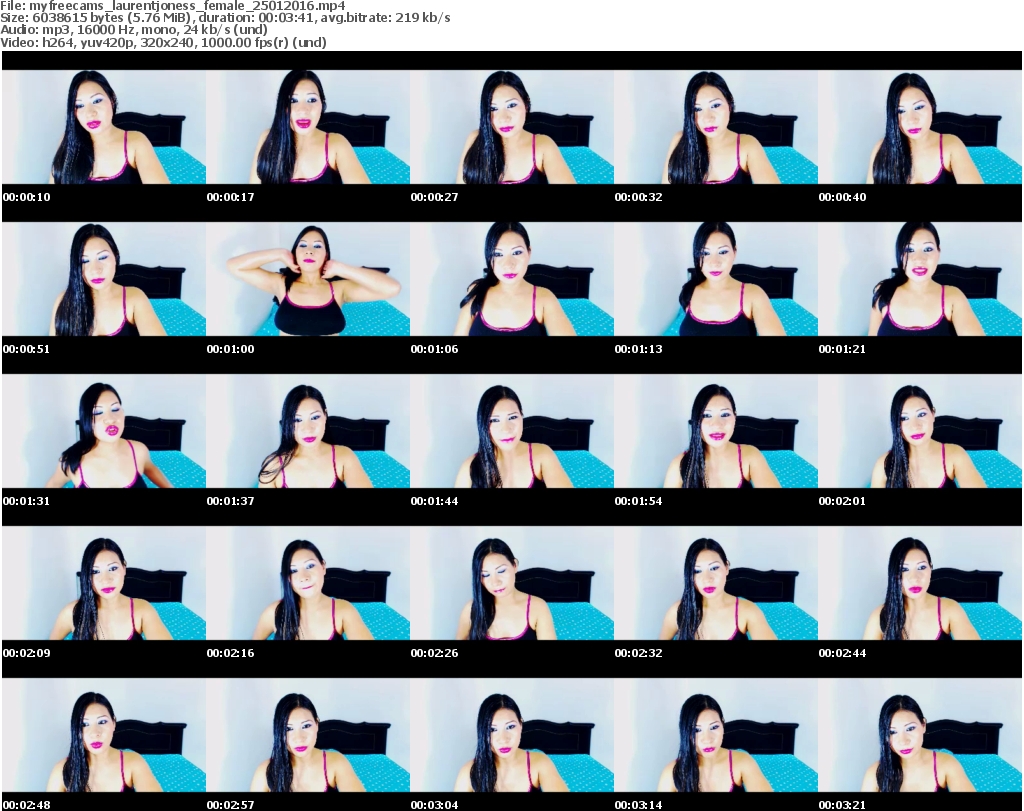Select the thumbnail at timestamp 00:02:09
The image size is (1024, 811).
pos(104,583)
